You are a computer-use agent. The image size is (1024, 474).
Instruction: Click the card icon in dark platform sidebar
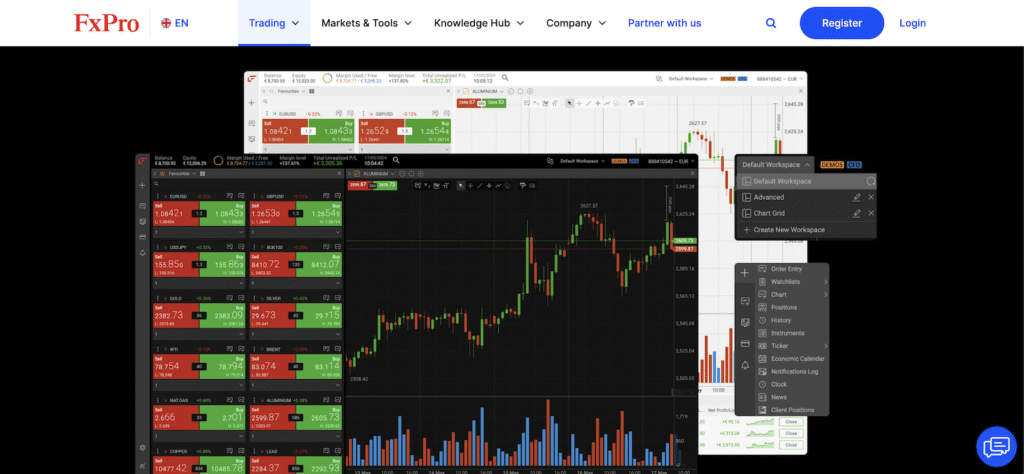pos(142,237)
